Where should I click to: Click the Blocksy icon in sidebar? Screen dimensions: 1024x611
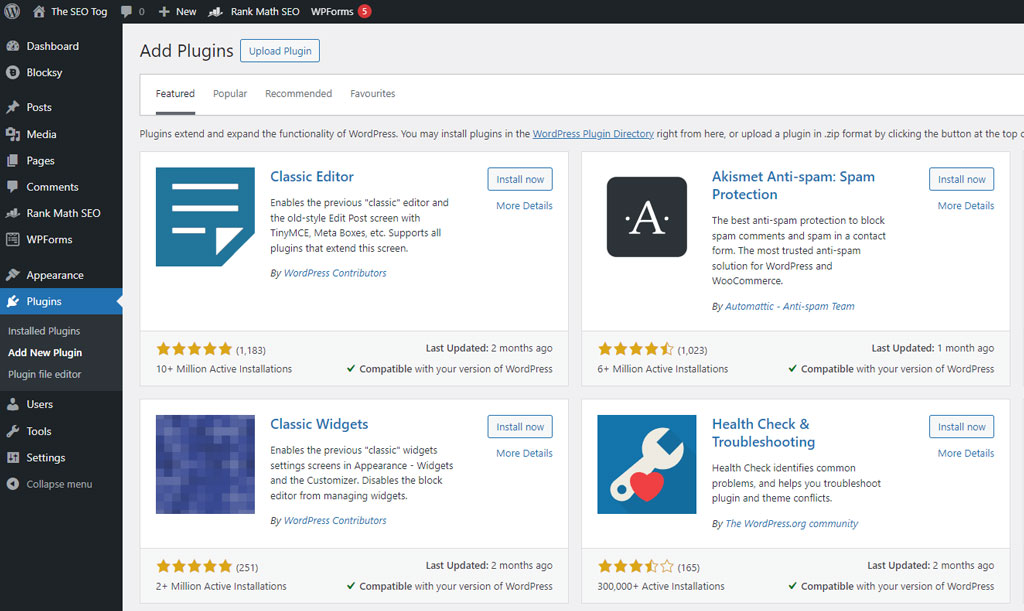coord(12,72)
